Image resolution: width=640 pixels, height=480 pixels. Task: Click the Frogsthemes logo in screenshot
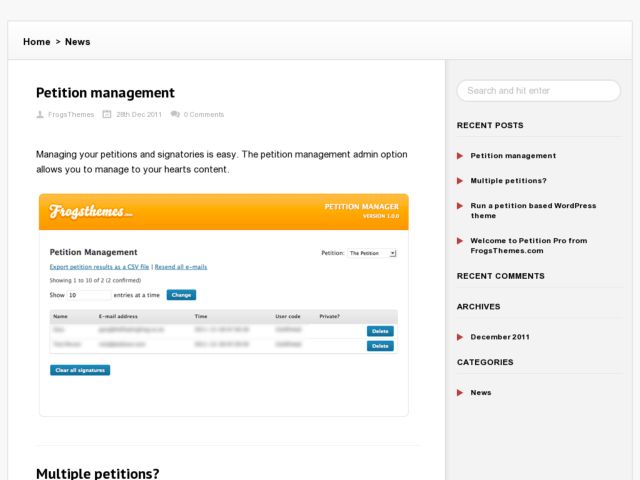[91, 211]
